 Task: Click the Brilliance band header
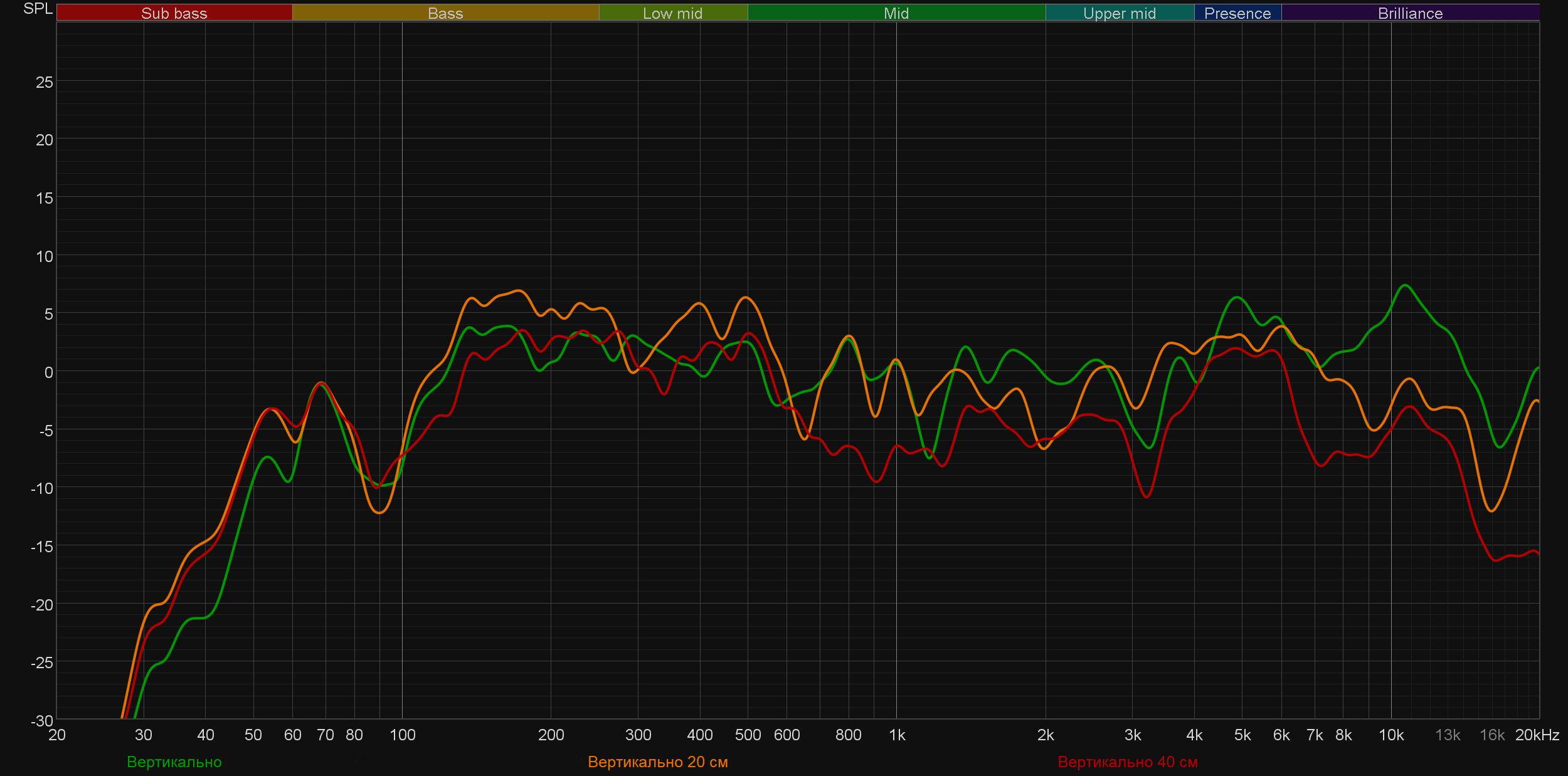click(x=1410, y=13)
